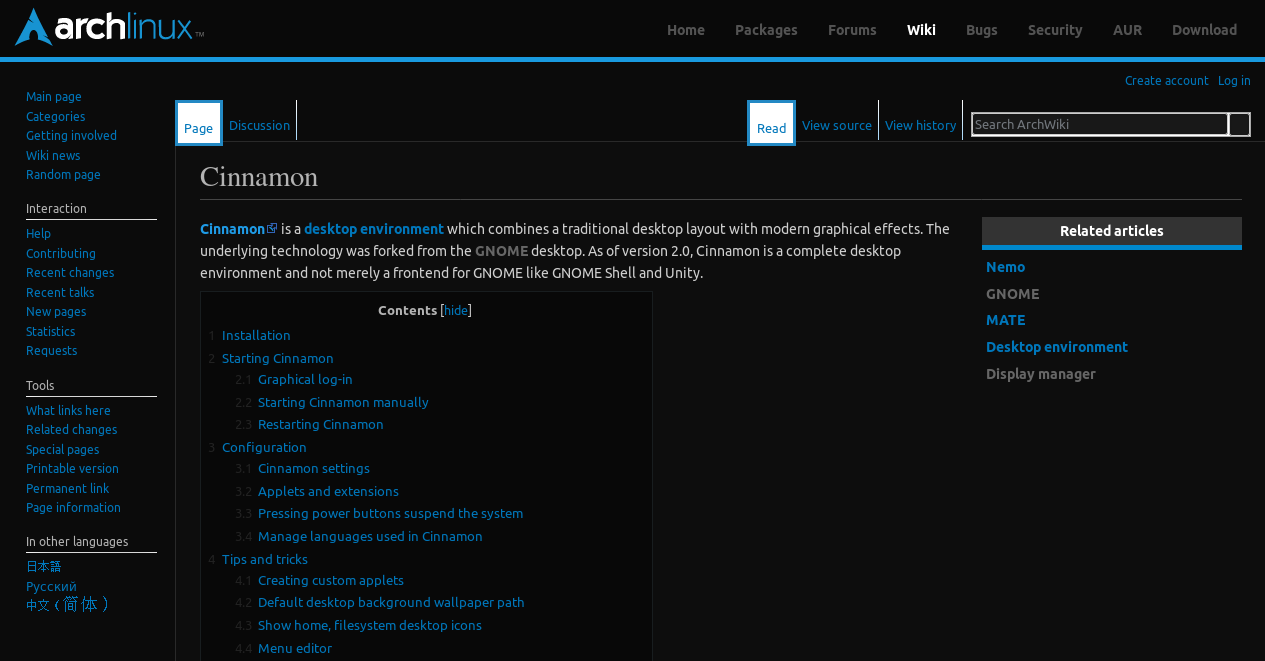1265x661 pixels.
Task: Open Display manager related article
Action: click(1041, 374)
